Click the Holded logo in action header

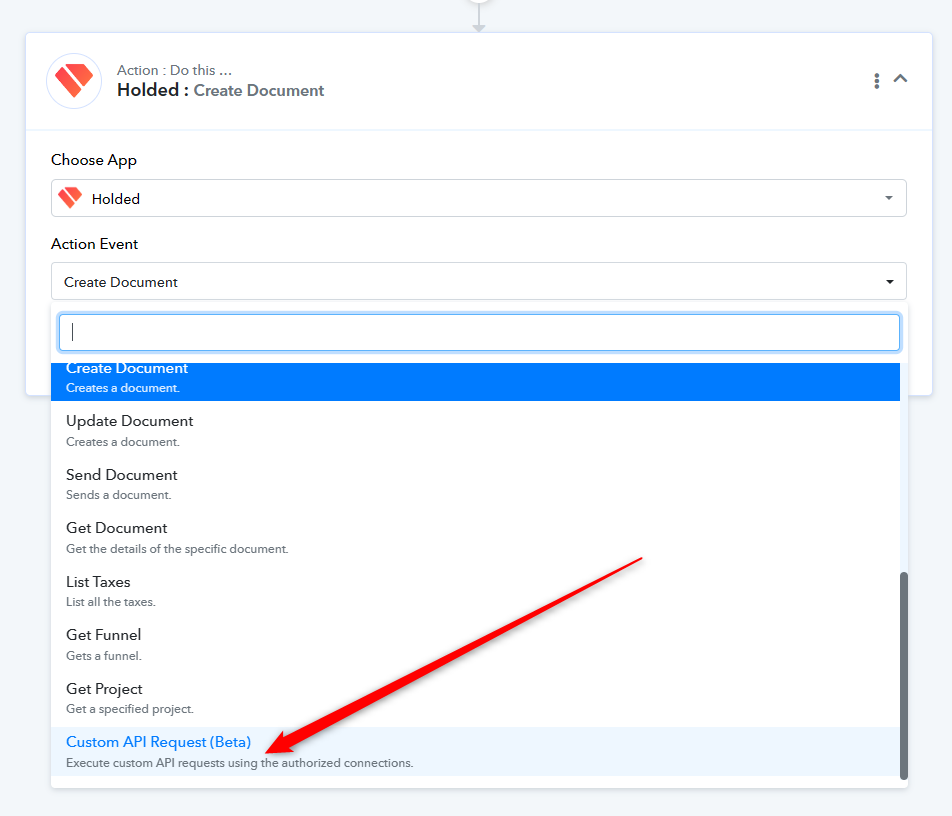[74, 81]
